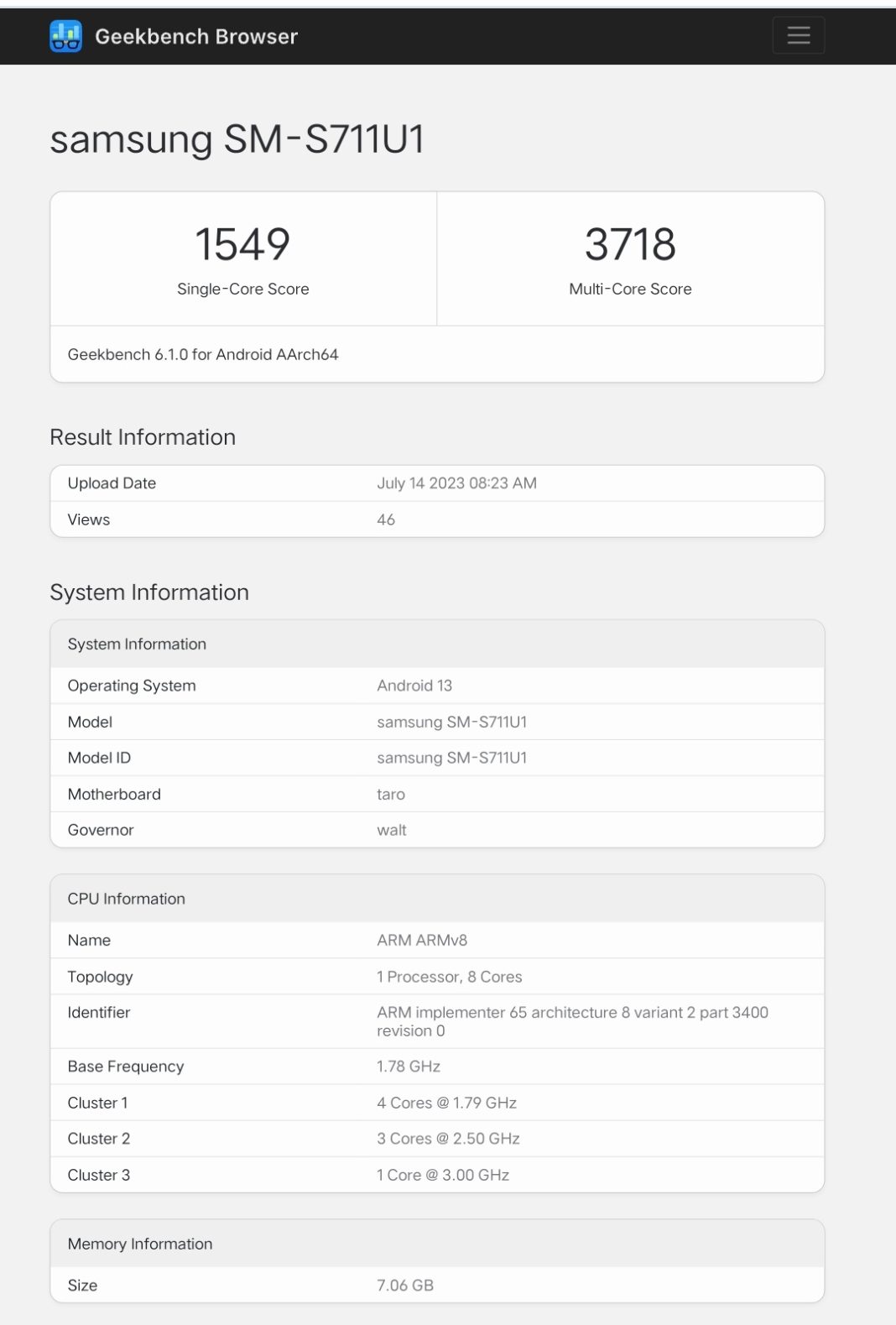Select the Single-Core Score panel
Screen dimensions: 896x1325
click(243, 258)
